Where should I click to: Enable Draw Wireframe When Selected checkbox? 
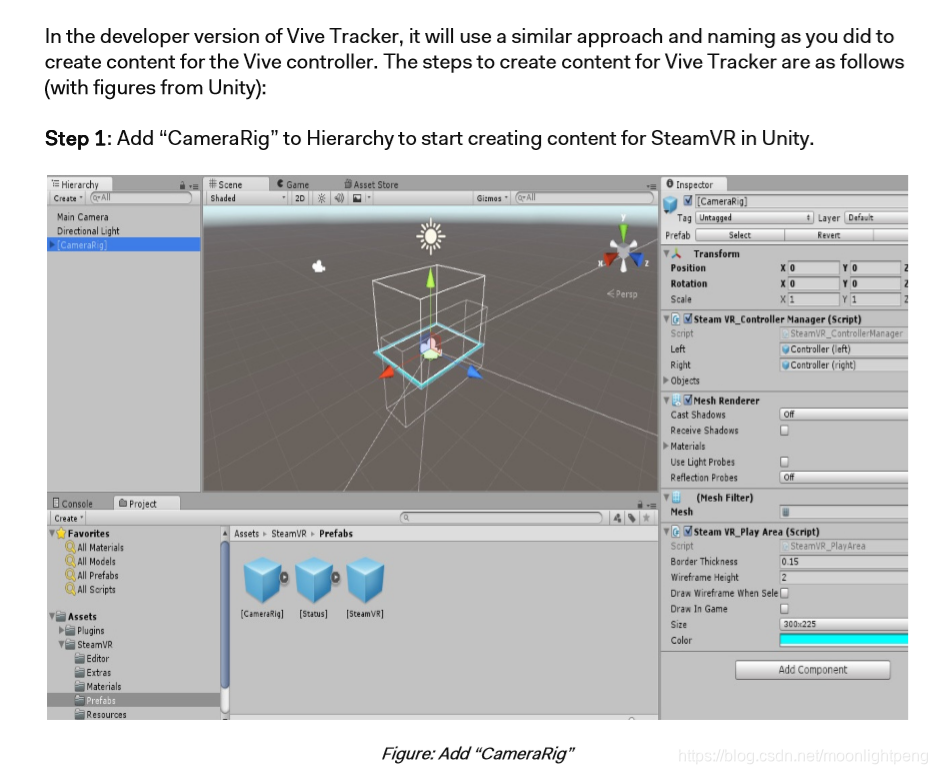tap(785, 593)
